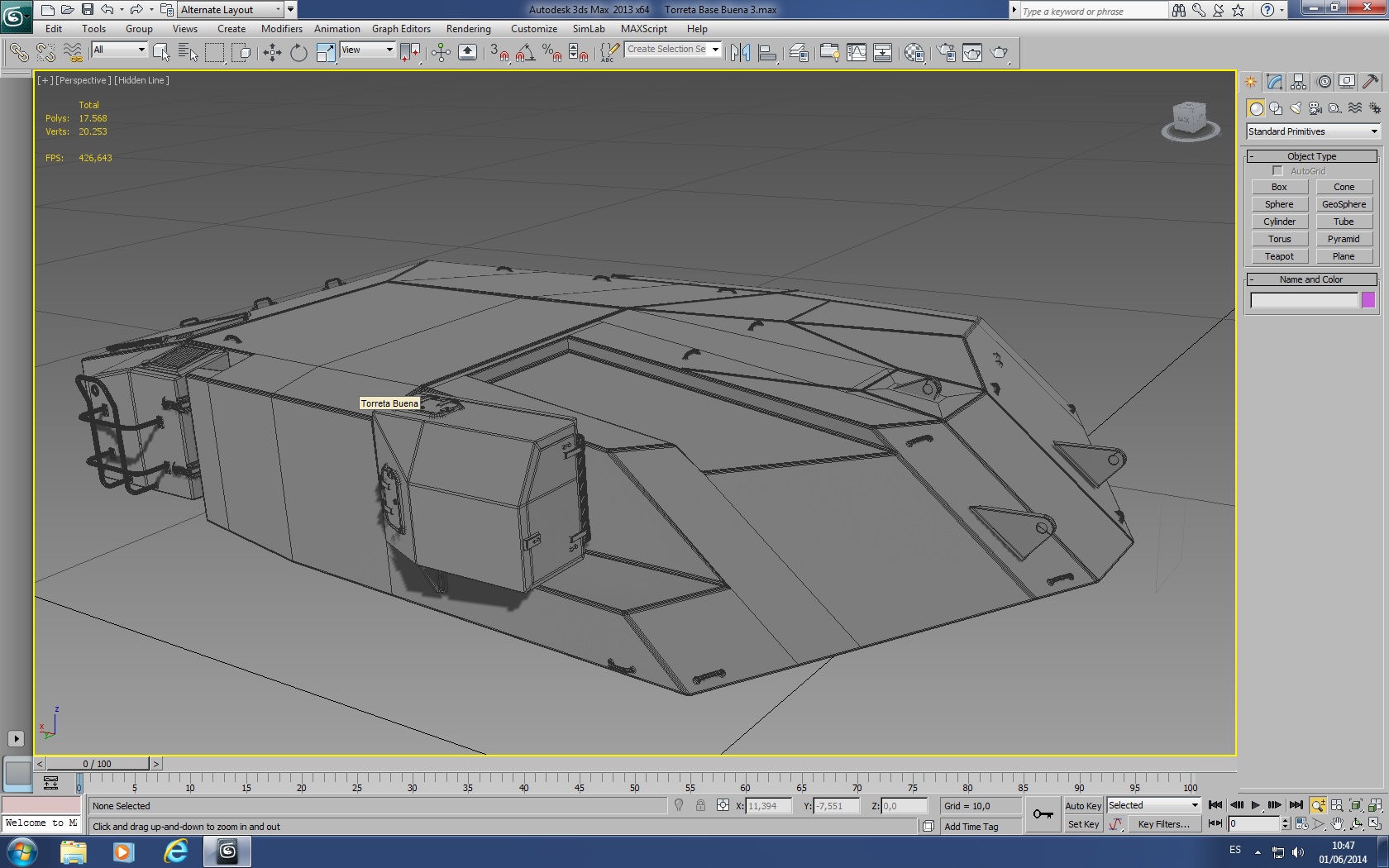Click the Render Production teapot icon
The width and height of the screenshot is (1389, 868).
tap(1000, 52)
